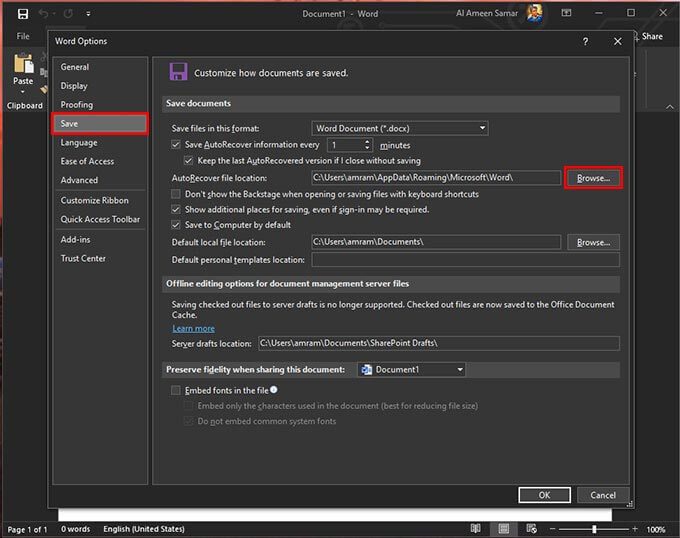Toggle Show additional places for saving checkbox
This screenshot has width=680, height=538.
[176, 209]
